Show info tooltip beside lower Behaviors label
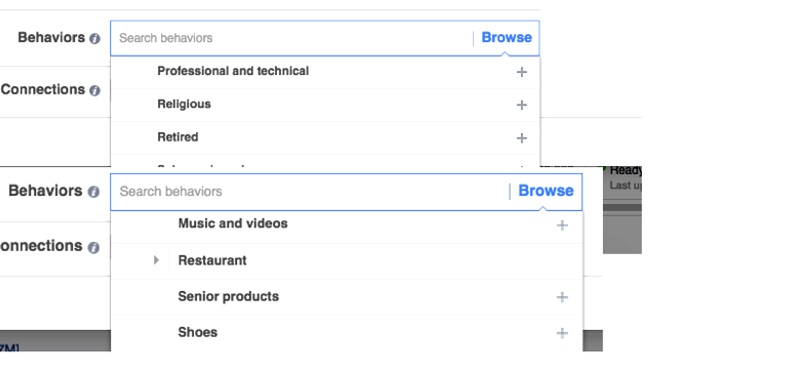Screen dimensions: 800x368 93,192
